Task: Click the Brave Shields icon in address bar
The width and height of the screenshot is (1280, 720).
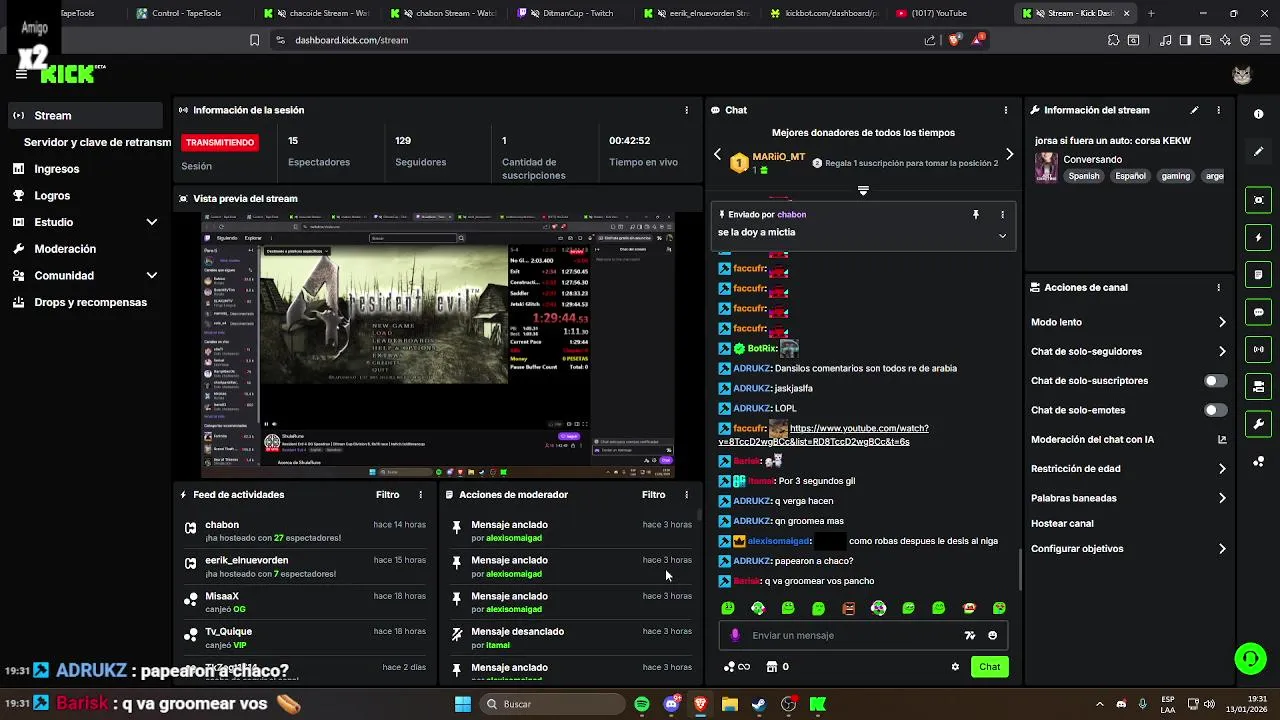Action: [954, 40]
